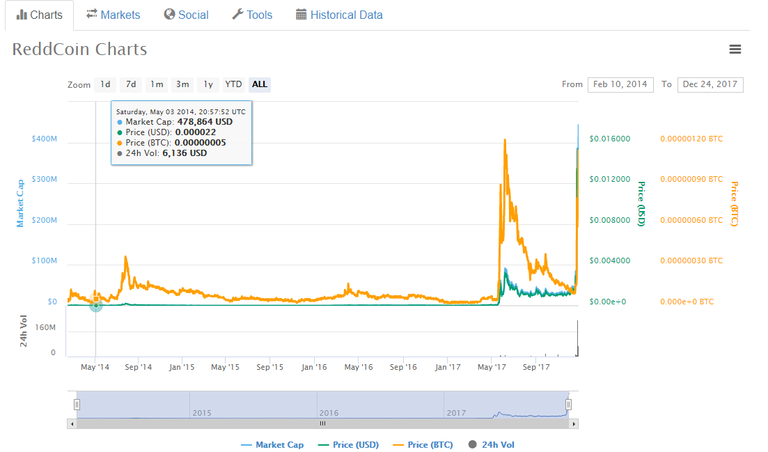Image resolution: width=768 pixels, height=452 pixels.
Task: Set zoom range to YTD
Action: click(x=233, y=84)
